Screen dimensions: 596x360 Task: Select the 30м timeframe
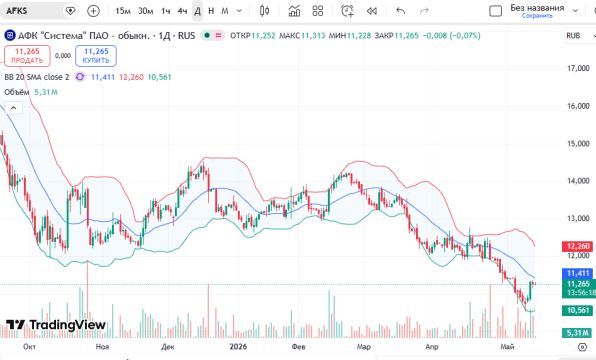click(x=146, y=11)
